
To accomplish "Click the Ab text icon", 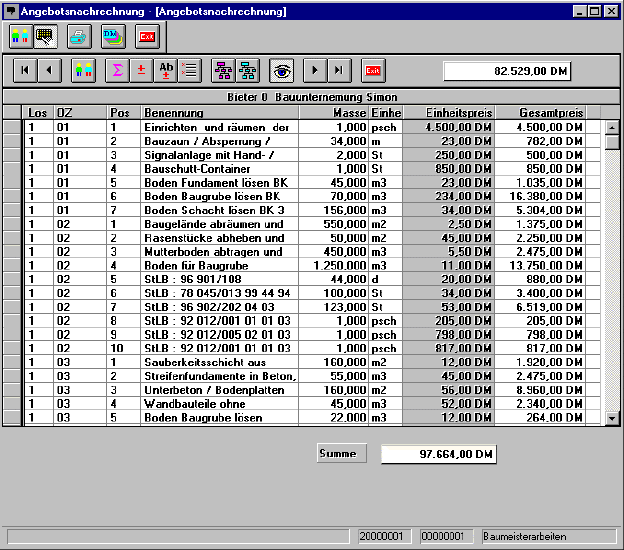I will [x=167, y=70].
